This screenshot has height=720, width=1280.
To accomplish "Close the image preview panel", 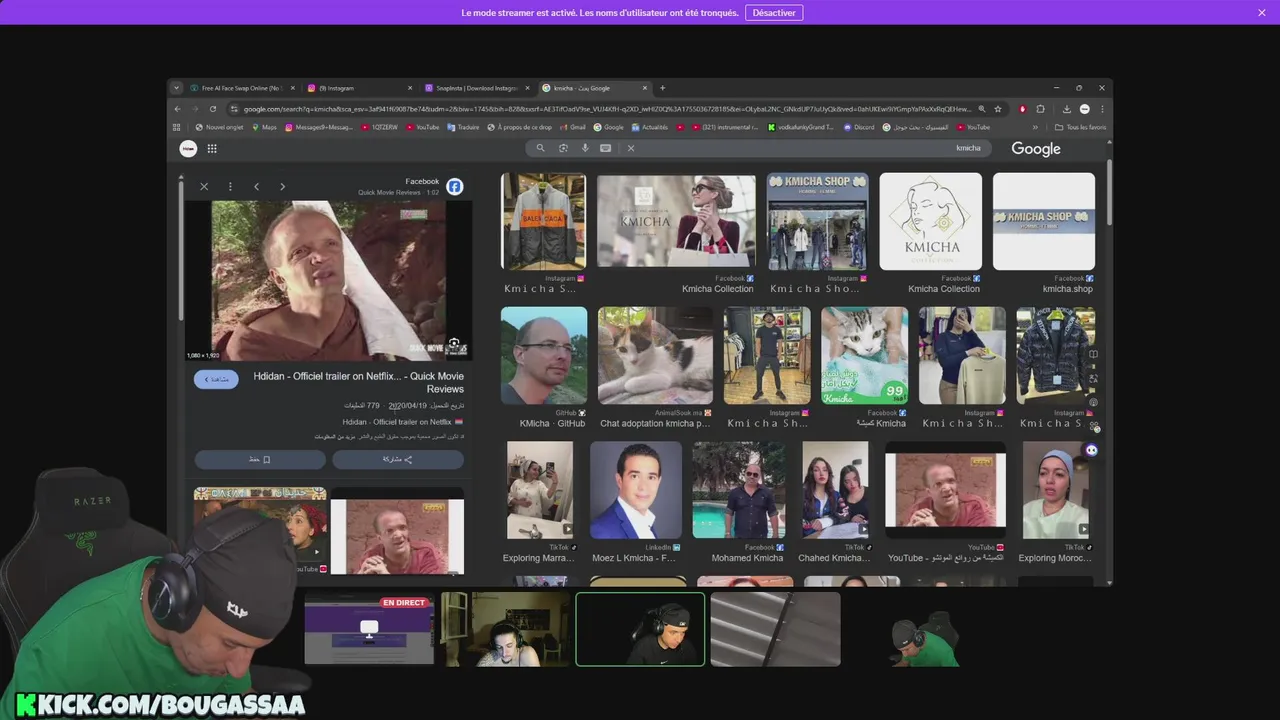I will (204, 186).
